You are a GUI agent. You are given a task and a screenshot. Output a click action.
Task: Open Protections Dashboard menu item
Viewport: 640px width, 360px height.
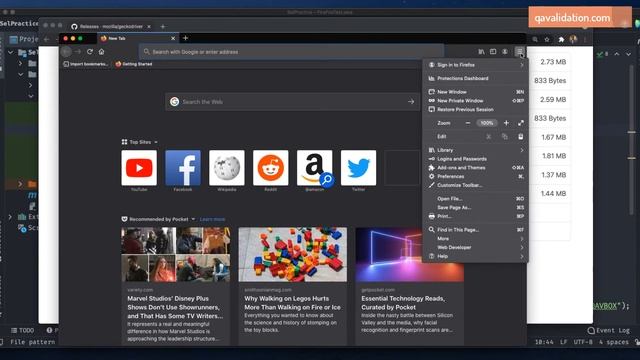tap(476, 78)
